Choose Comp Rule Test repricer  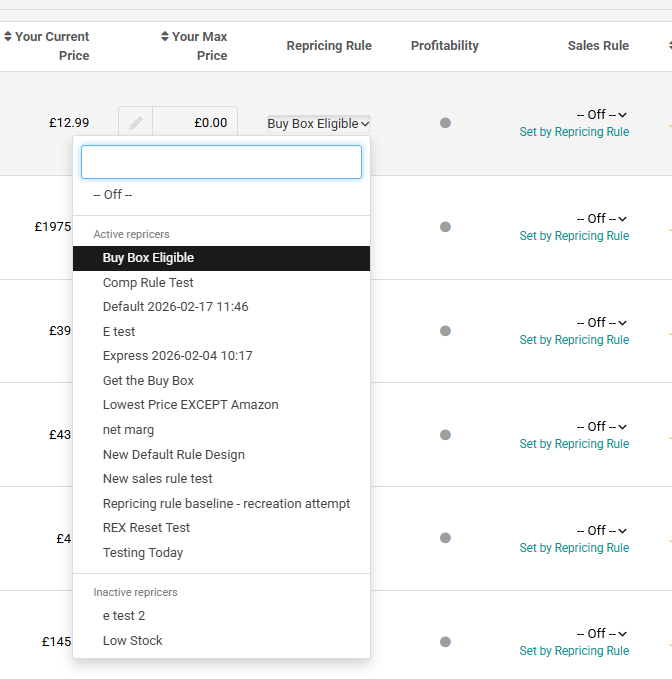pyautogui.click(x=221, y=283)
